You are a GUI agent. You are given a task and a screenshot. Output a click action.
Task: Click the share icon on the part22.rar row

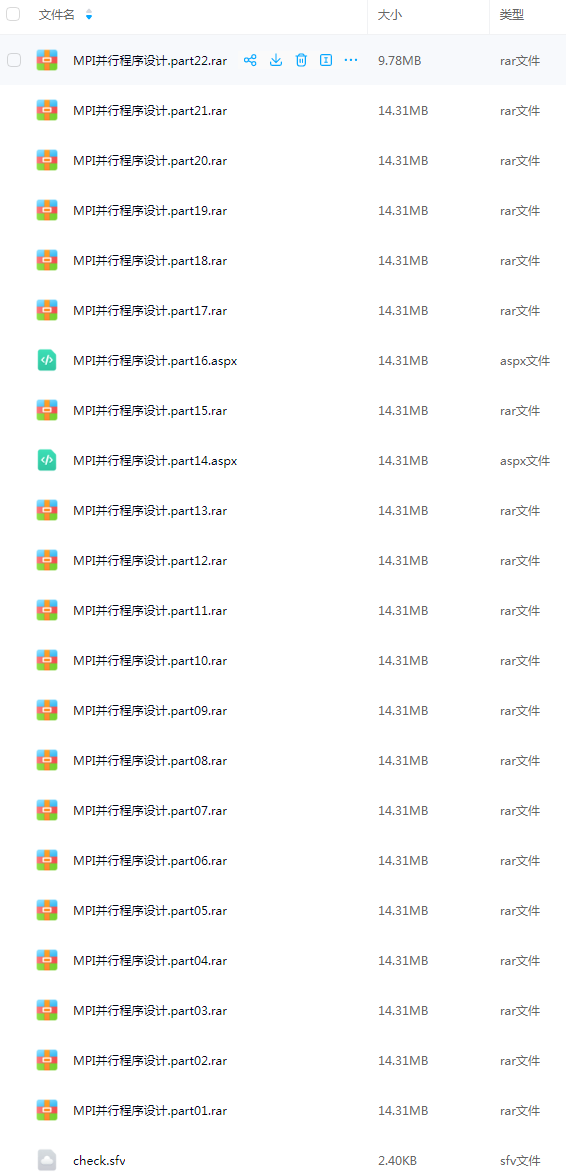point(250,60)
